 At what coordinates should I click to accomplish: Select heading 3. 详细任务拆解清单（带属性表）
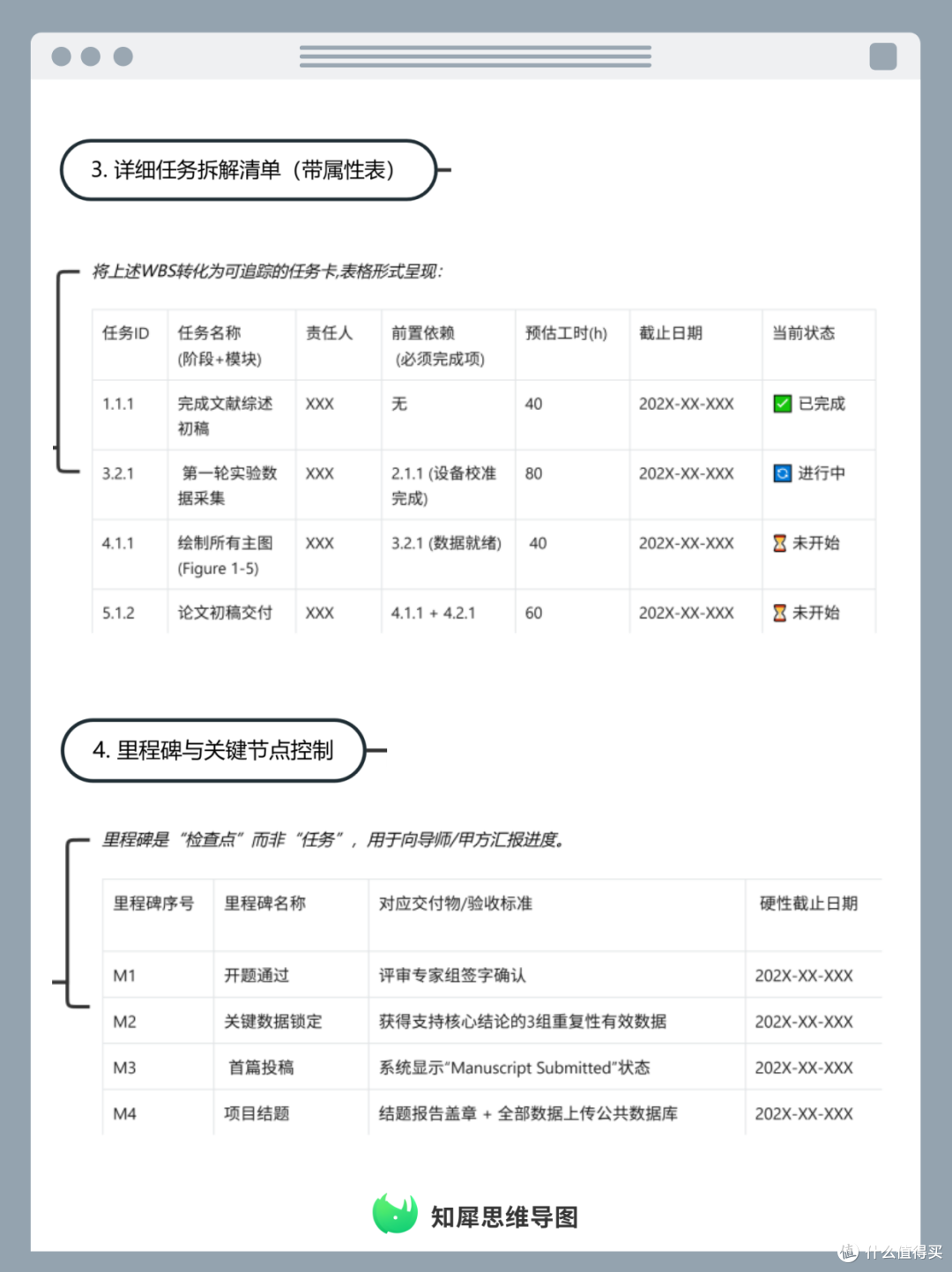pyautogui.click(x=248, y=170)
